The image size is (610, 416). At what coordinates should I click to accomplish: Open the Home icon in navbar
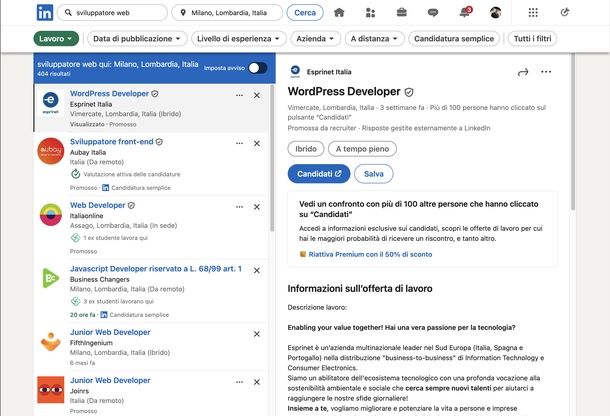point(339,12)
